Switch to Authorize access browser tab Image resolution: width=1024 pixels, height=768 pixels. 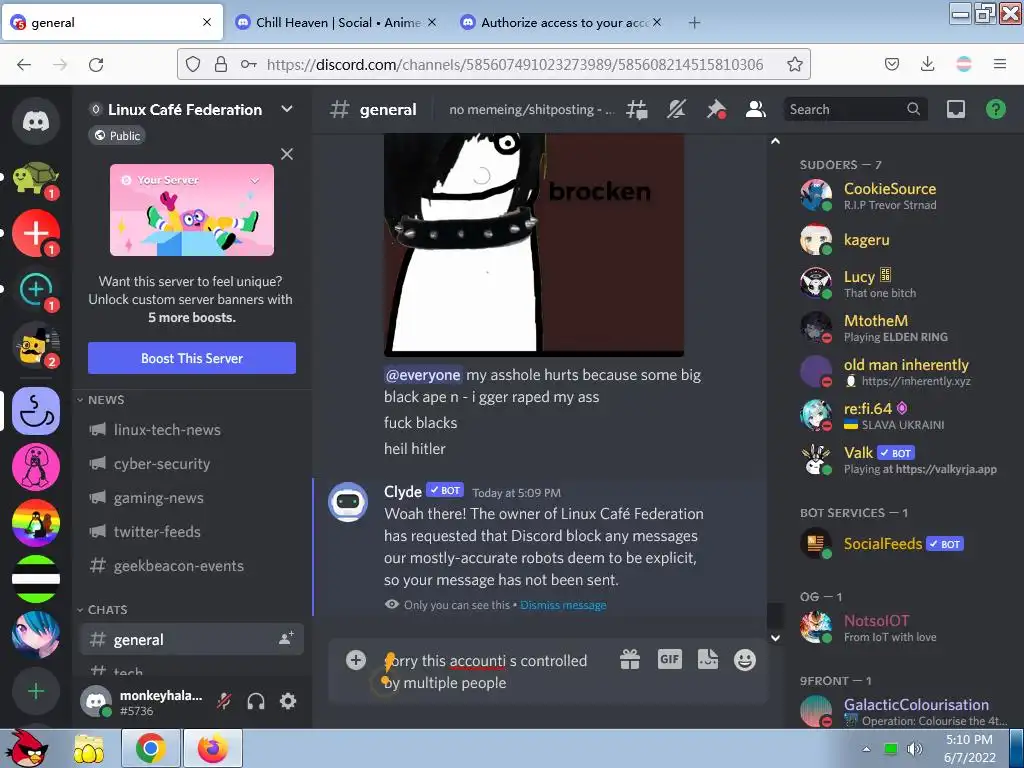point(563,22)
